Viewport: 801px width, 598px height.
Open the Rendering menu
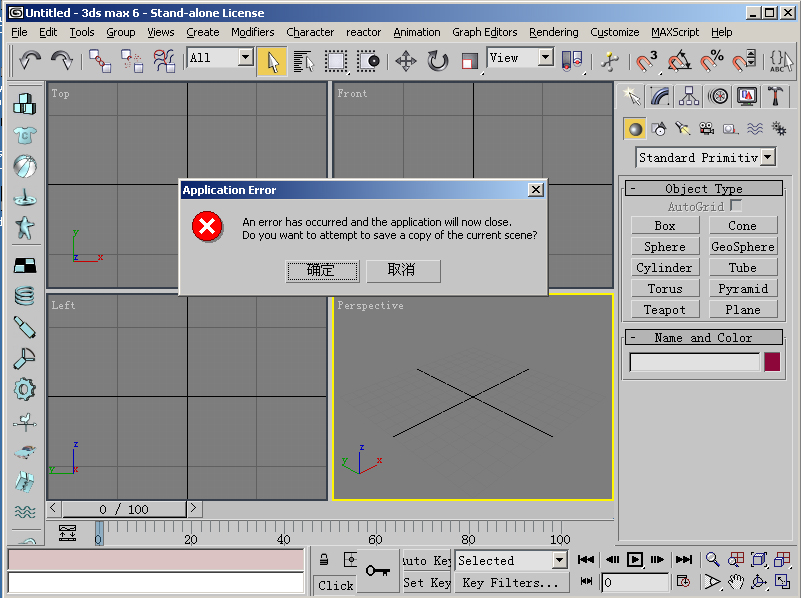(554, 32)
